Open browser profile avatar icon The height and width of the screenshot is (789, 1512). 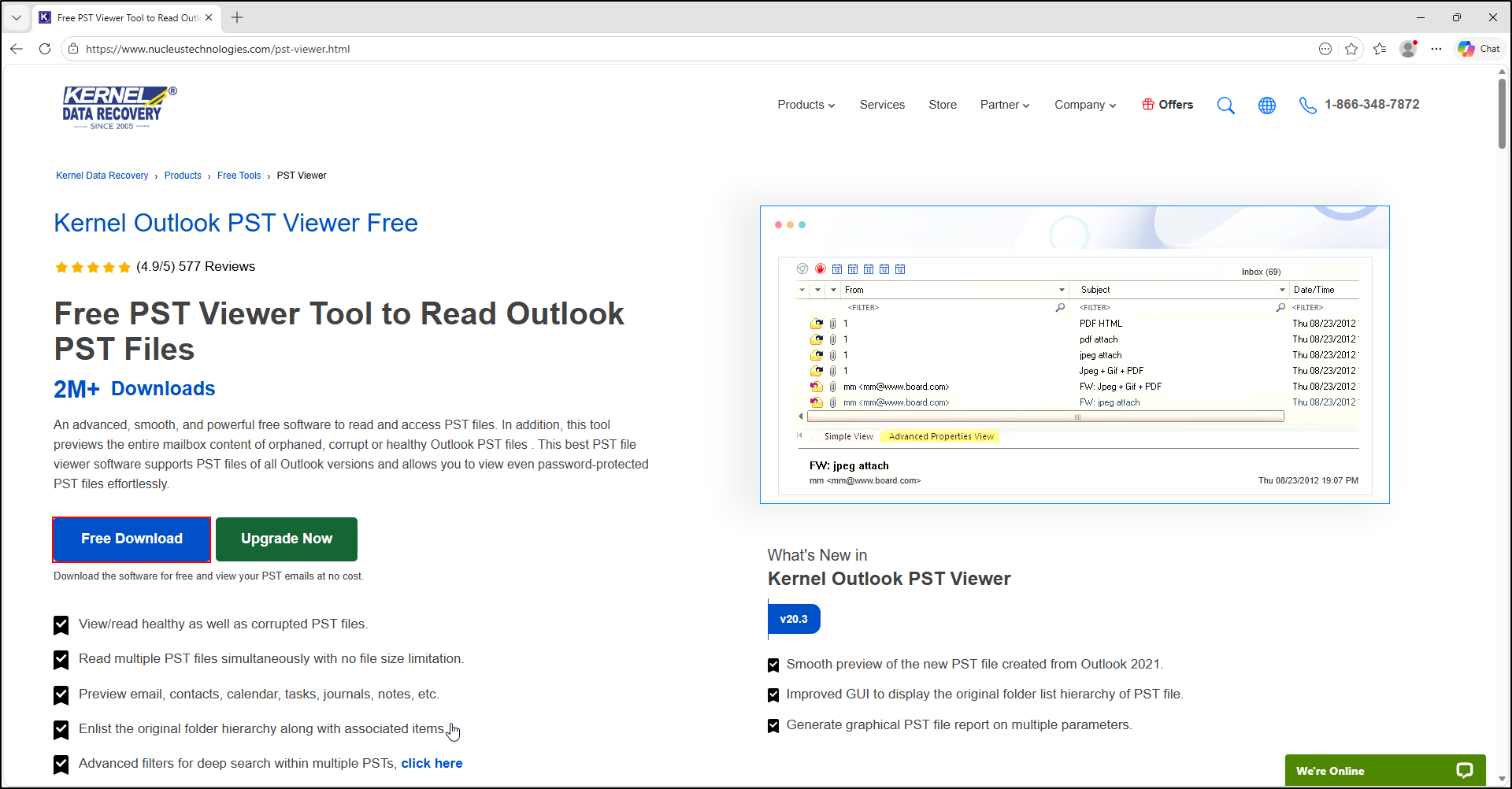[1408, 49]
